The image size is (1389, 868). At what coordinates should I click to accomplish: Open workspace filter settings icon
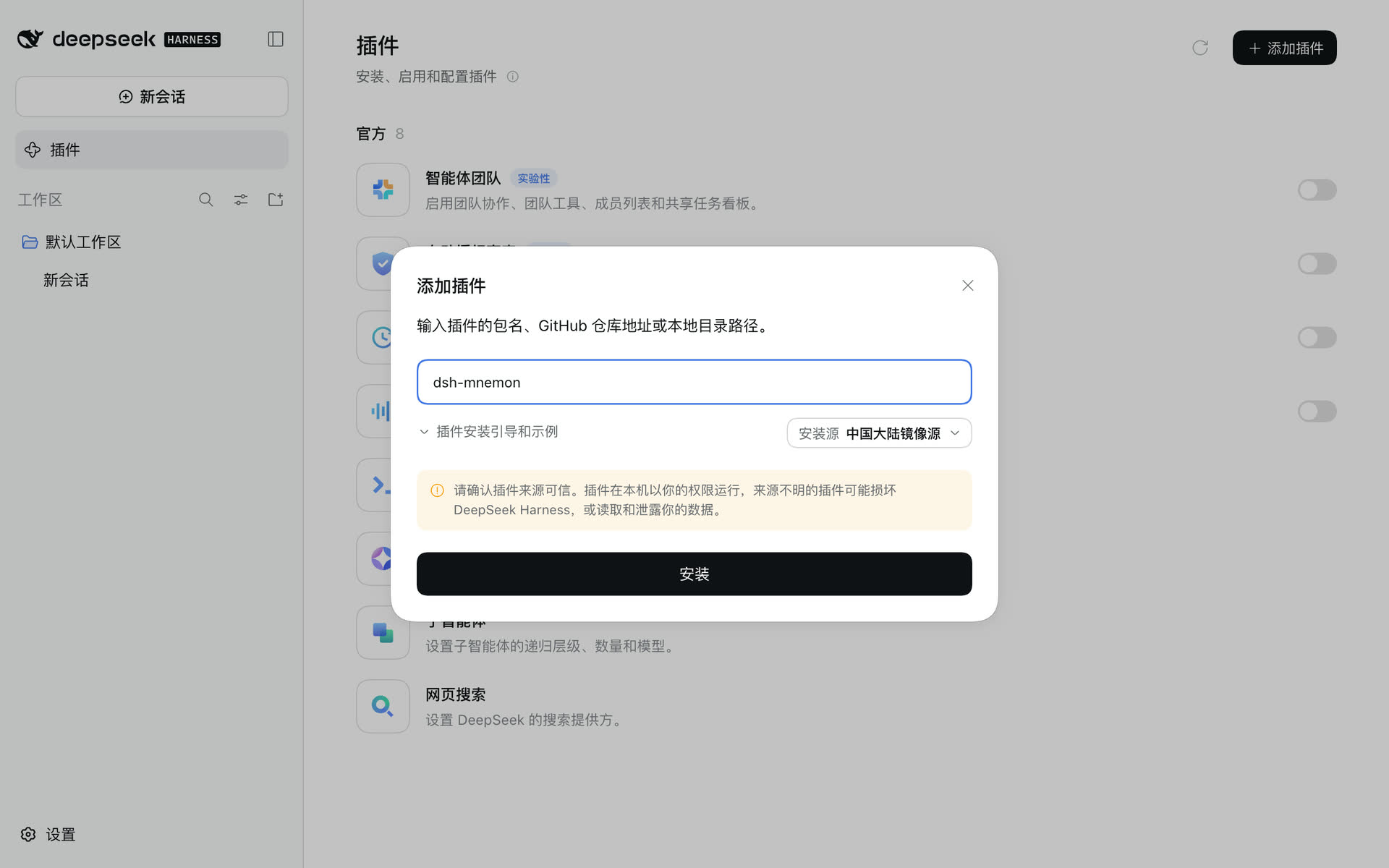pyautogui.click(x=241, y=200)
